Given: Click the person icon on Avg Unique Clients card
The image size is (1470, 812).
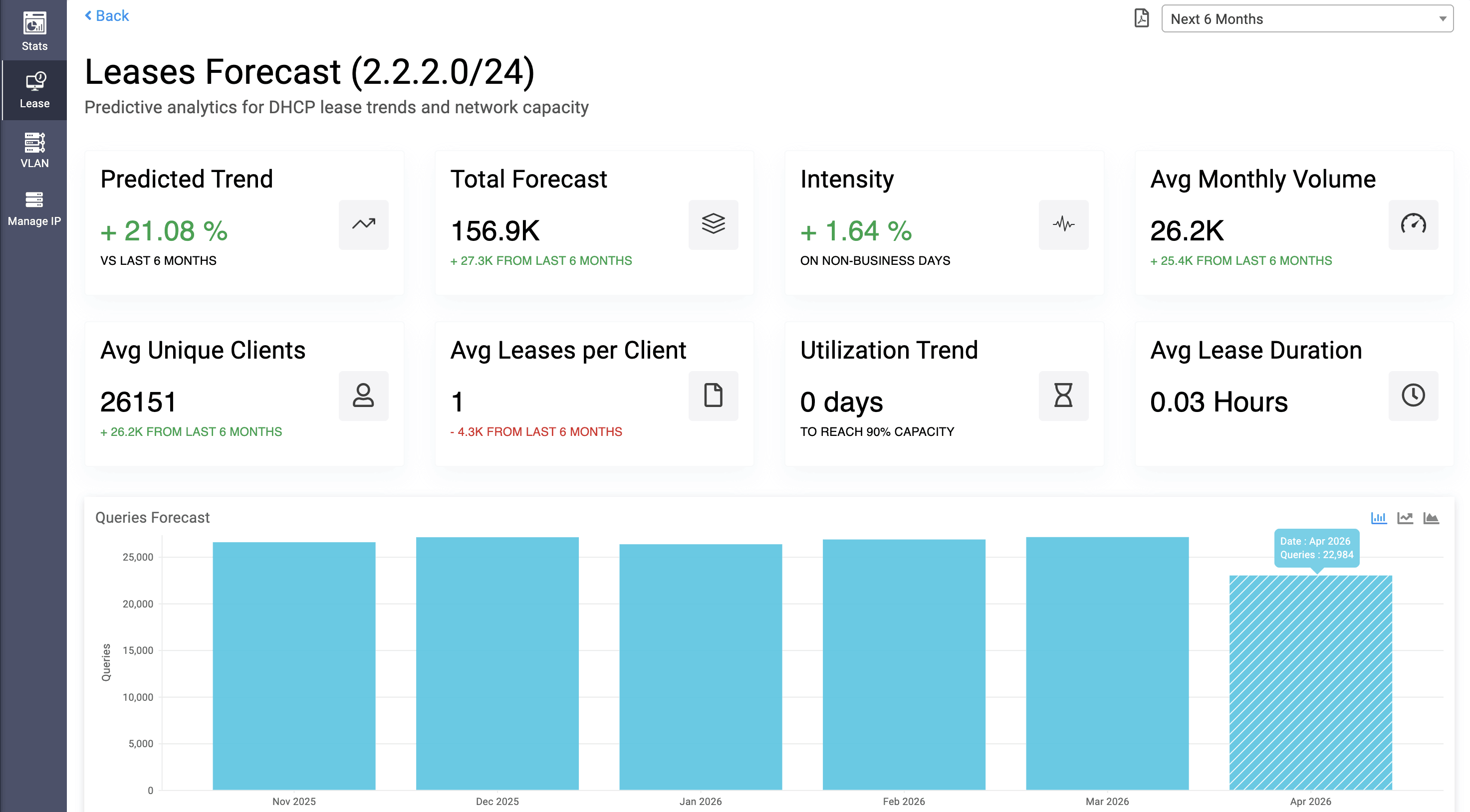Looking at the screenshot, I should [363, 395].
